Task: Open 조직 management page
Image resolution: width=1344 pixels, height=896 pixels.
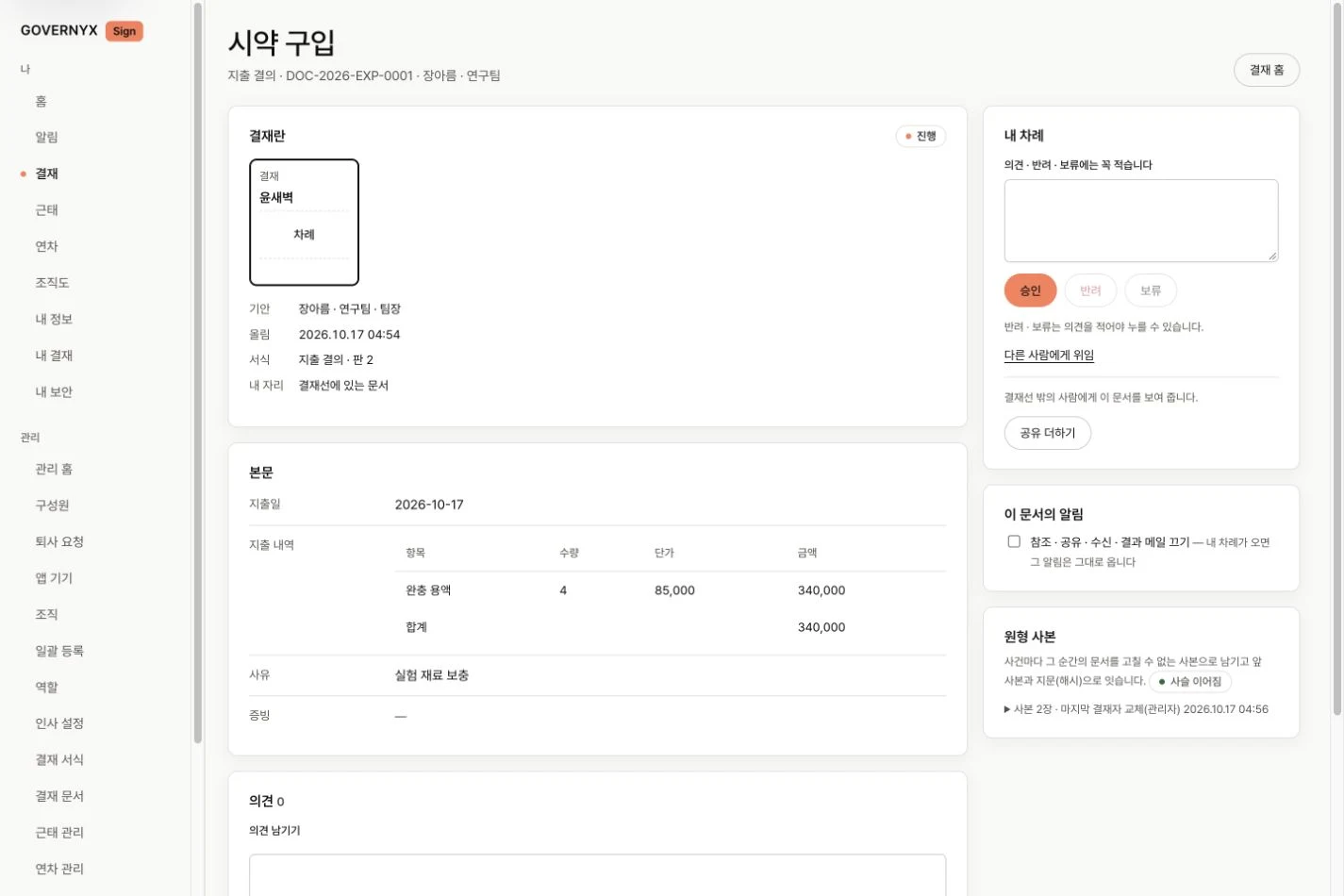Action: click(46, 614)
